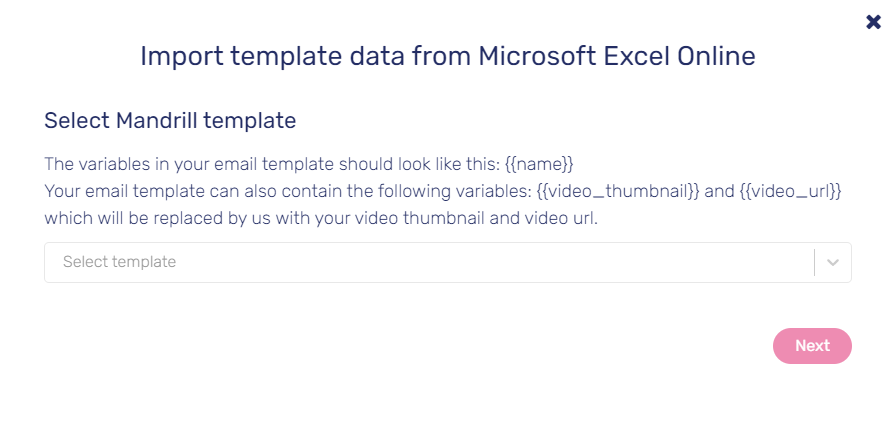Viewport: 894px width, 425px height.
Task: Click 'should look like this' phrase
Action: point(420,165)
